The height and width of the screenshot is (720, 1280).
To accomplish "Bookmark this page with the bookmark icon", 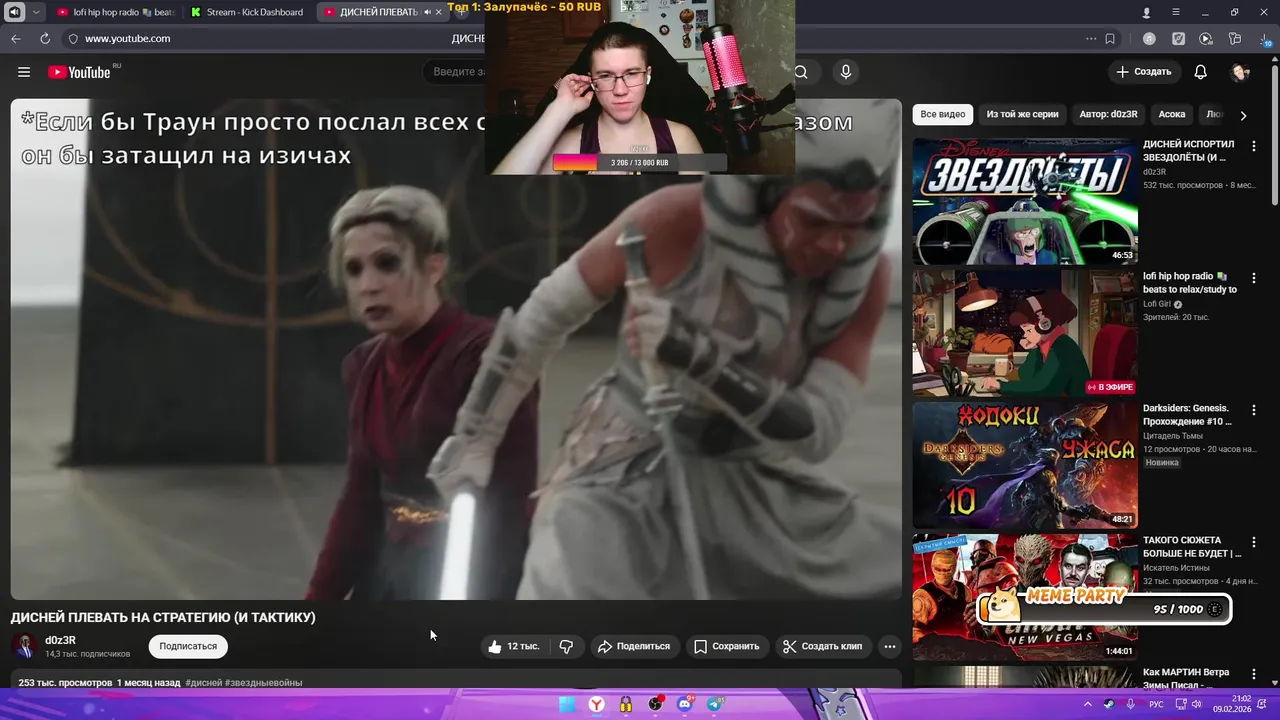I will tap(1110, 39).
